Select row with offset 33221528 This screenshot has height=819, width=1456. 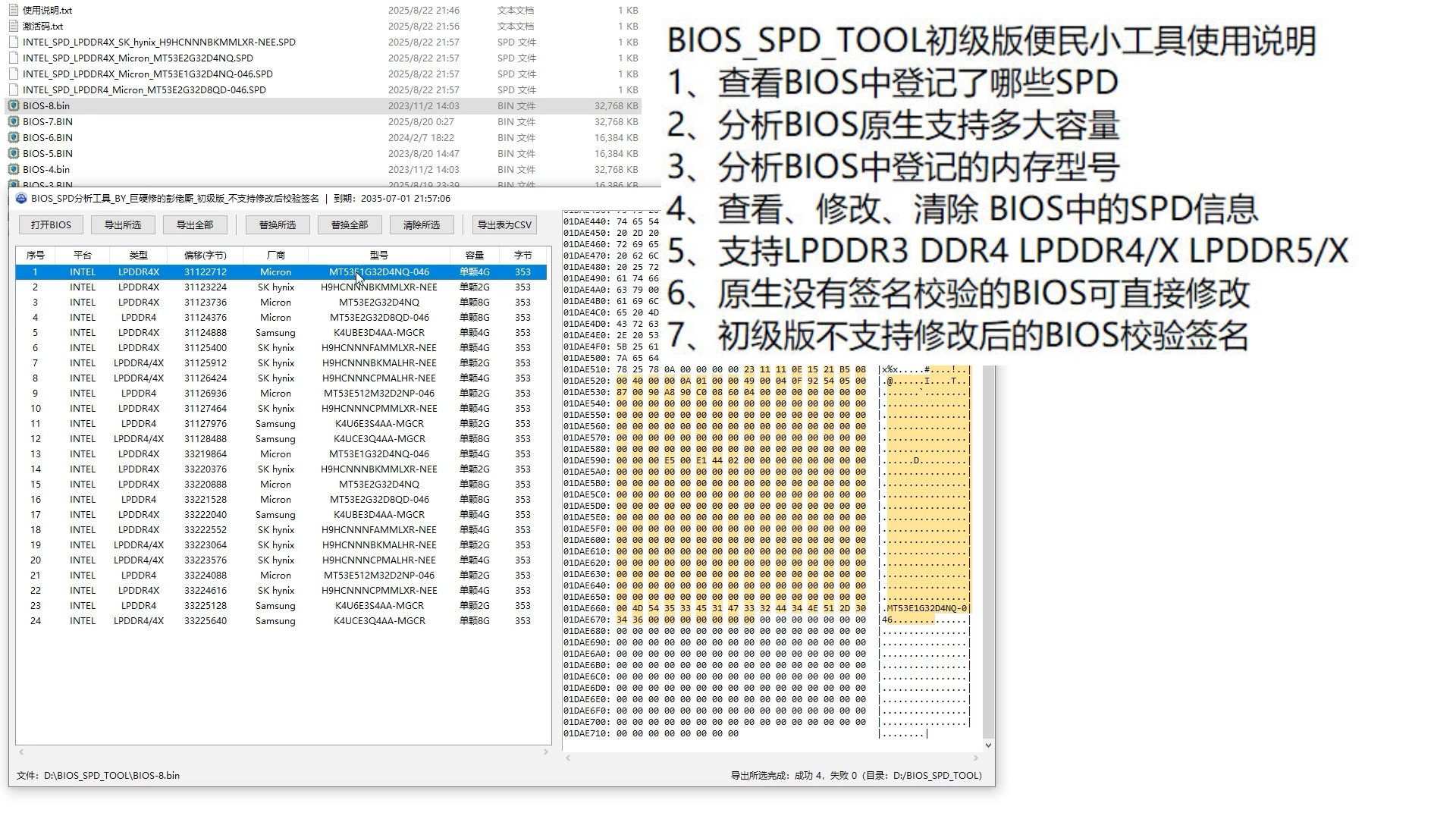(281, 500)
